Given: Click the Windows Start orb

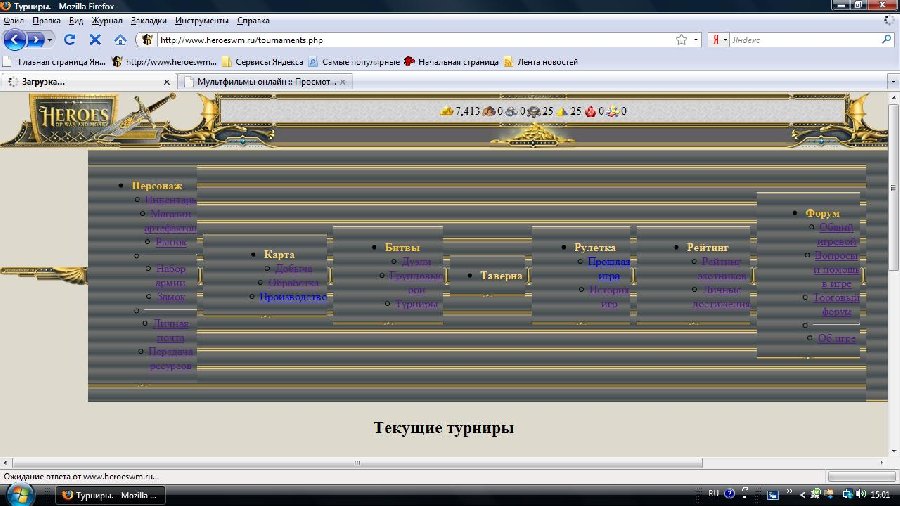Looking at the screenshot, I should (20, 494).
